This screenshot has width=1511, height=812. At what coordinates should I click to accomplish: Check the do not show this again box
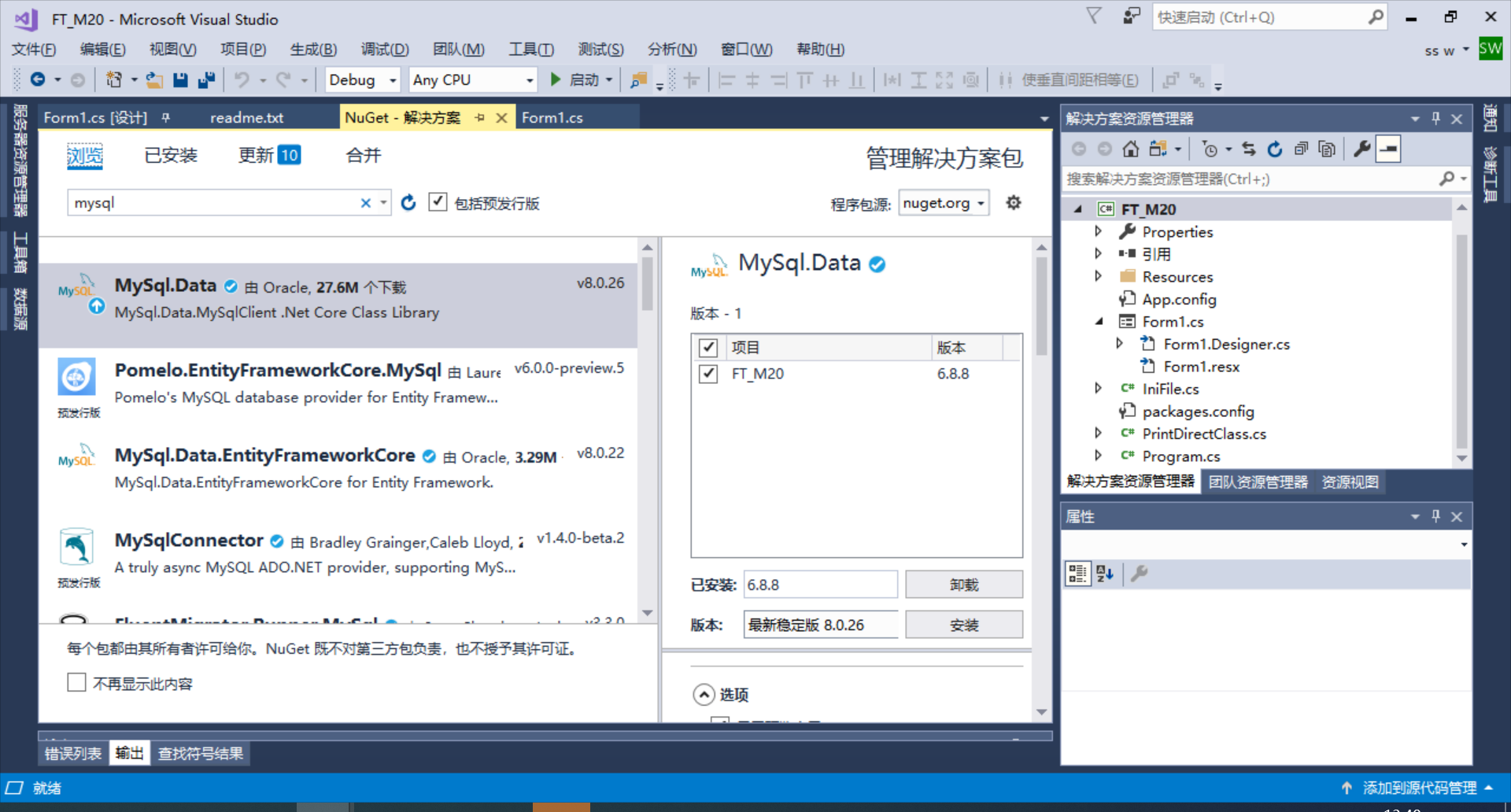tap(76, 682)
